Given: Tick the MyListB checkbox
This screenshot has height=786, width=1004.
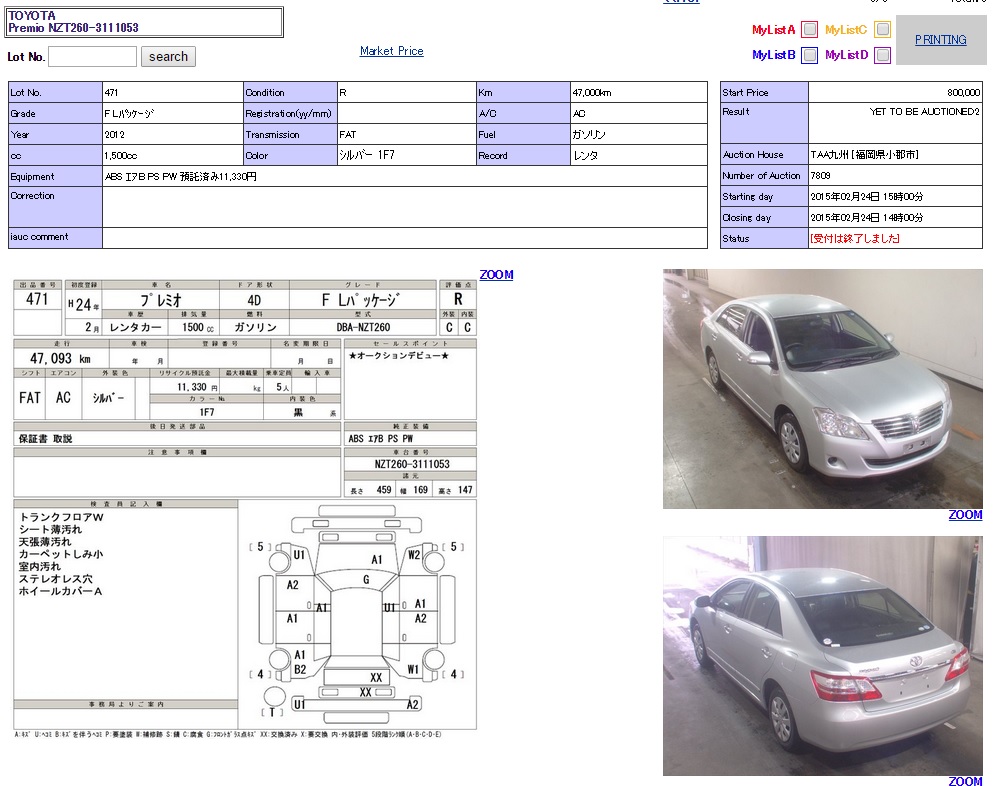Looking at the screenshot, I should [x=809, y=55].
